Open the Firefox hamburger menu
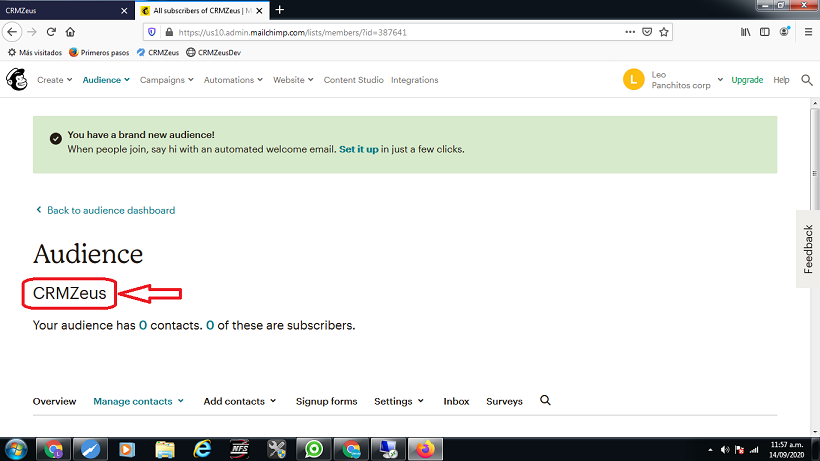This screenshot has width=820, height=461. click(x=807, y=32)
